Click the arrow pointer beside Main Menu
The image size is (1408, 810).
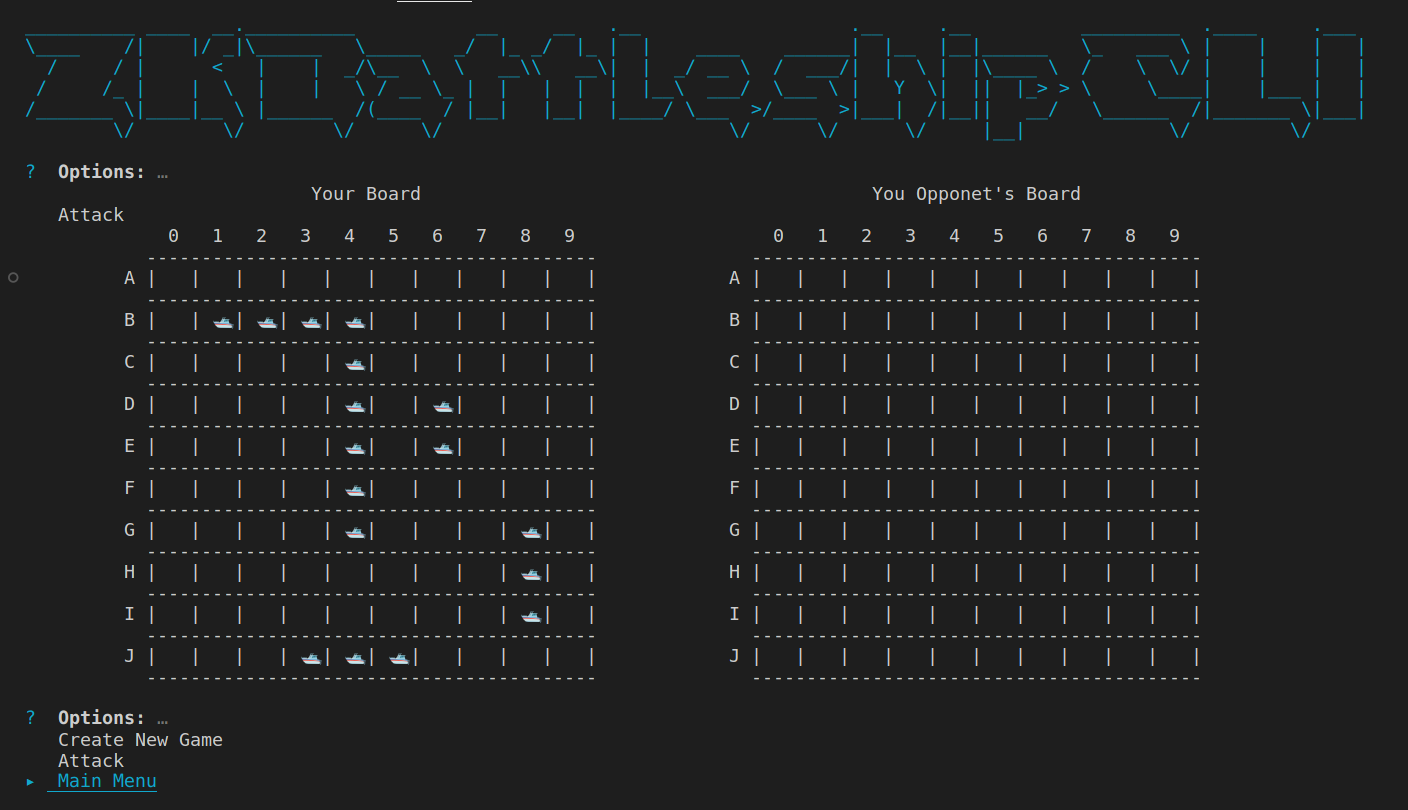(x=31, y=781)
